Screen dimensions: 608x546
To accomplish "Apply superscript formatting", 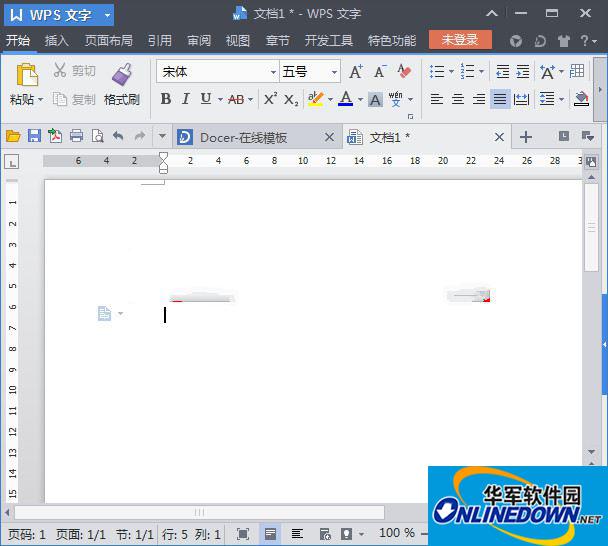I will 270,99.
